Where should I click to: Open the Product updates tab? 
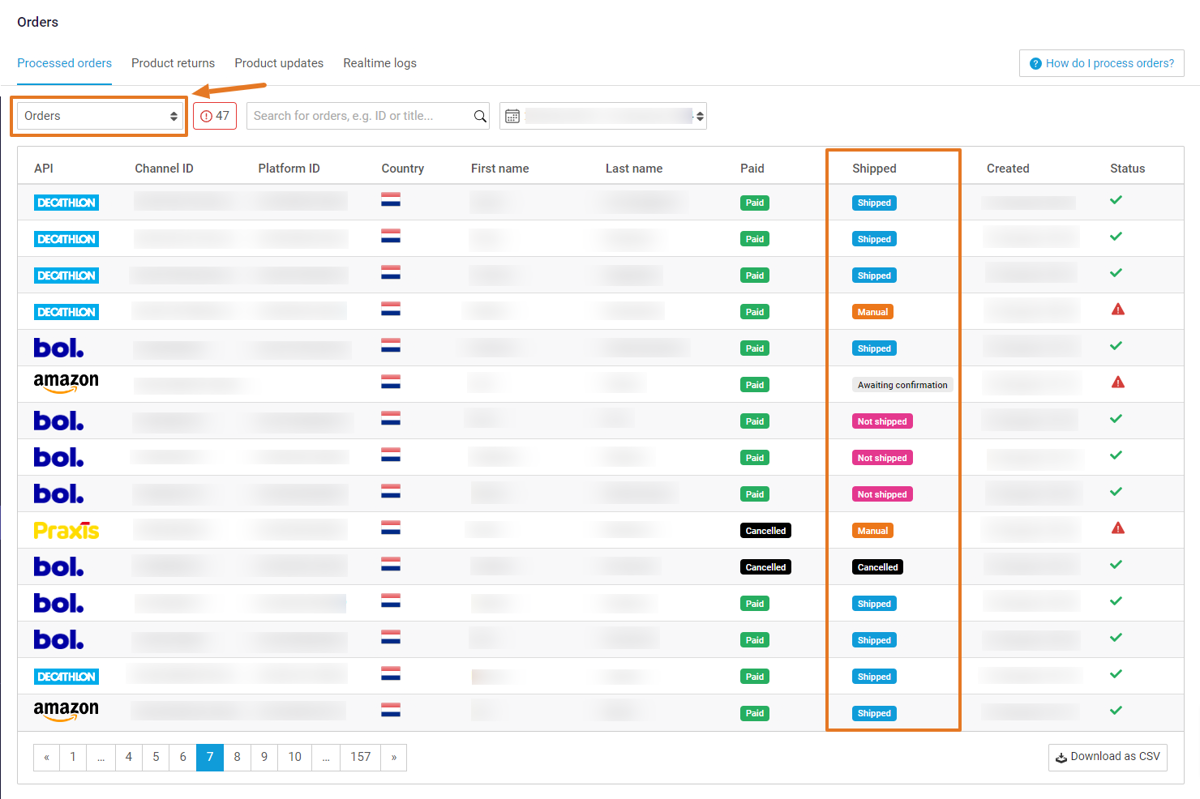(279, 63)
